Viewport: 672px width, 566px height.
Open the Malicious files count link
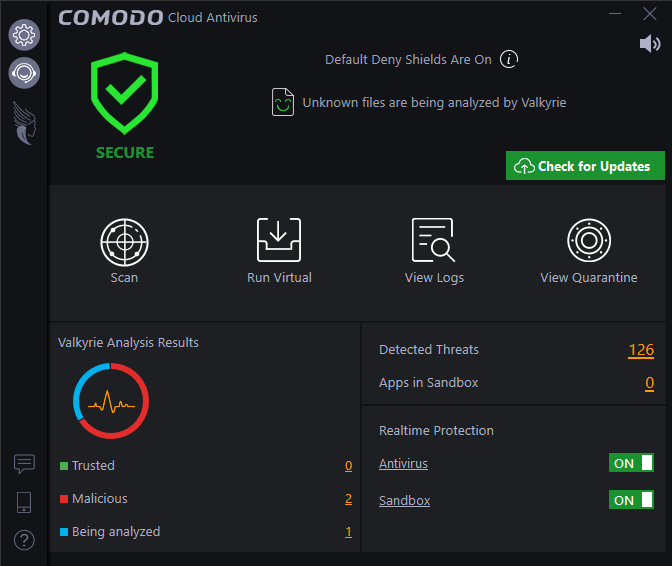pyautogui.click(x=348, y=499)
